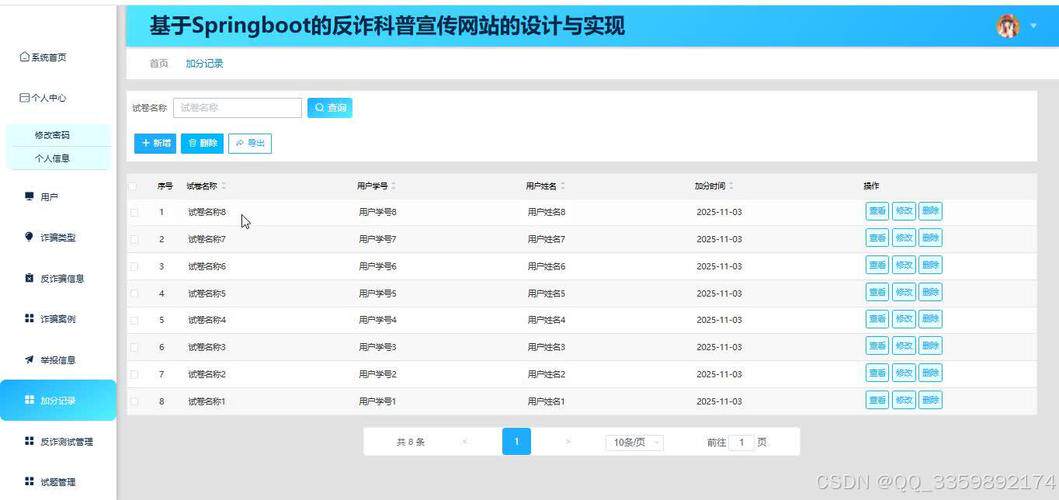Click the cell 用户姓名4
The height and width of the screenshot is (500, 1059).
click(x=546, y=320)
